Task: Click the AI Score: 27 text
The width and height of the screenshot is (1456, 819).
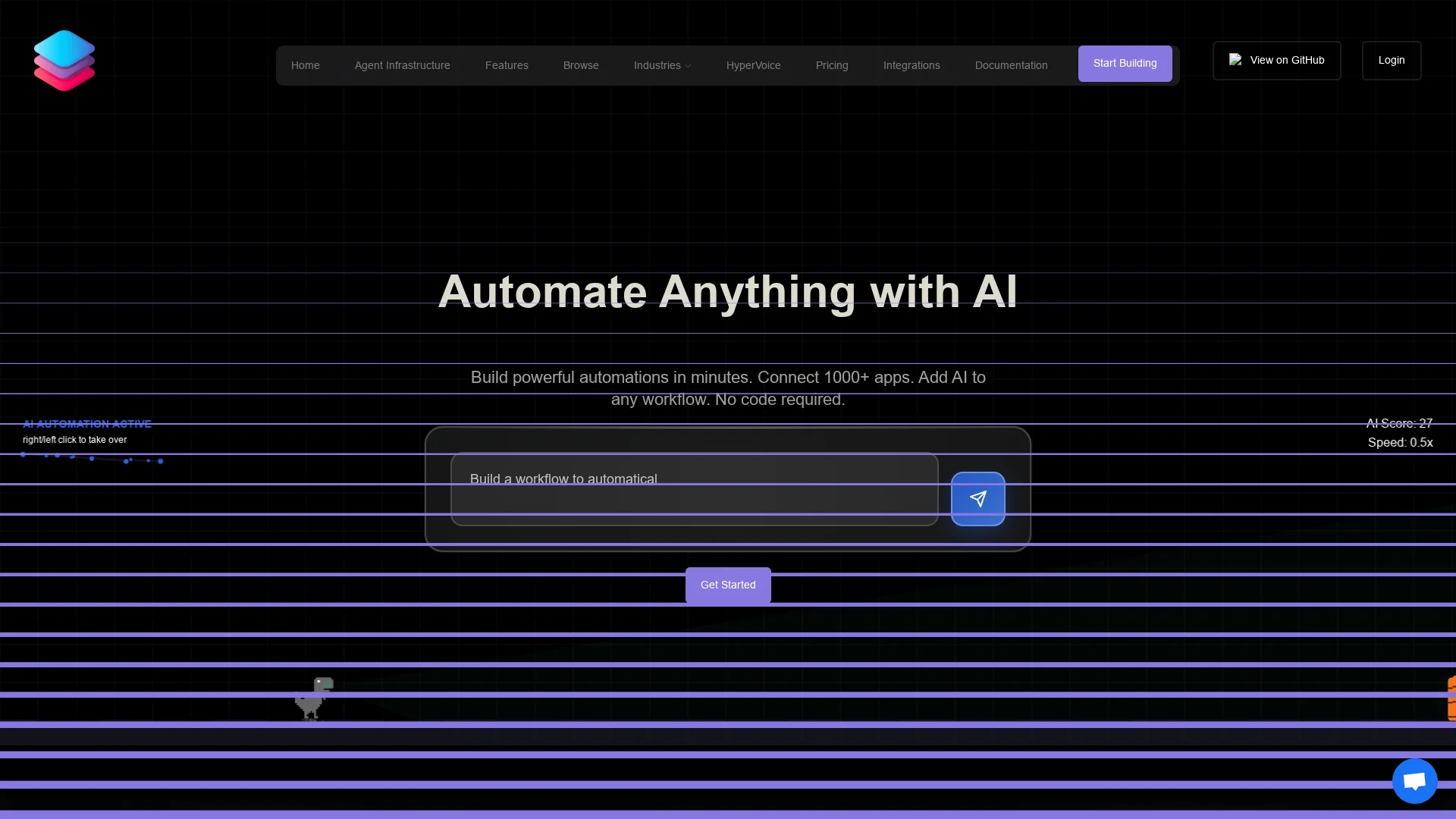Action: [1400, 423]
